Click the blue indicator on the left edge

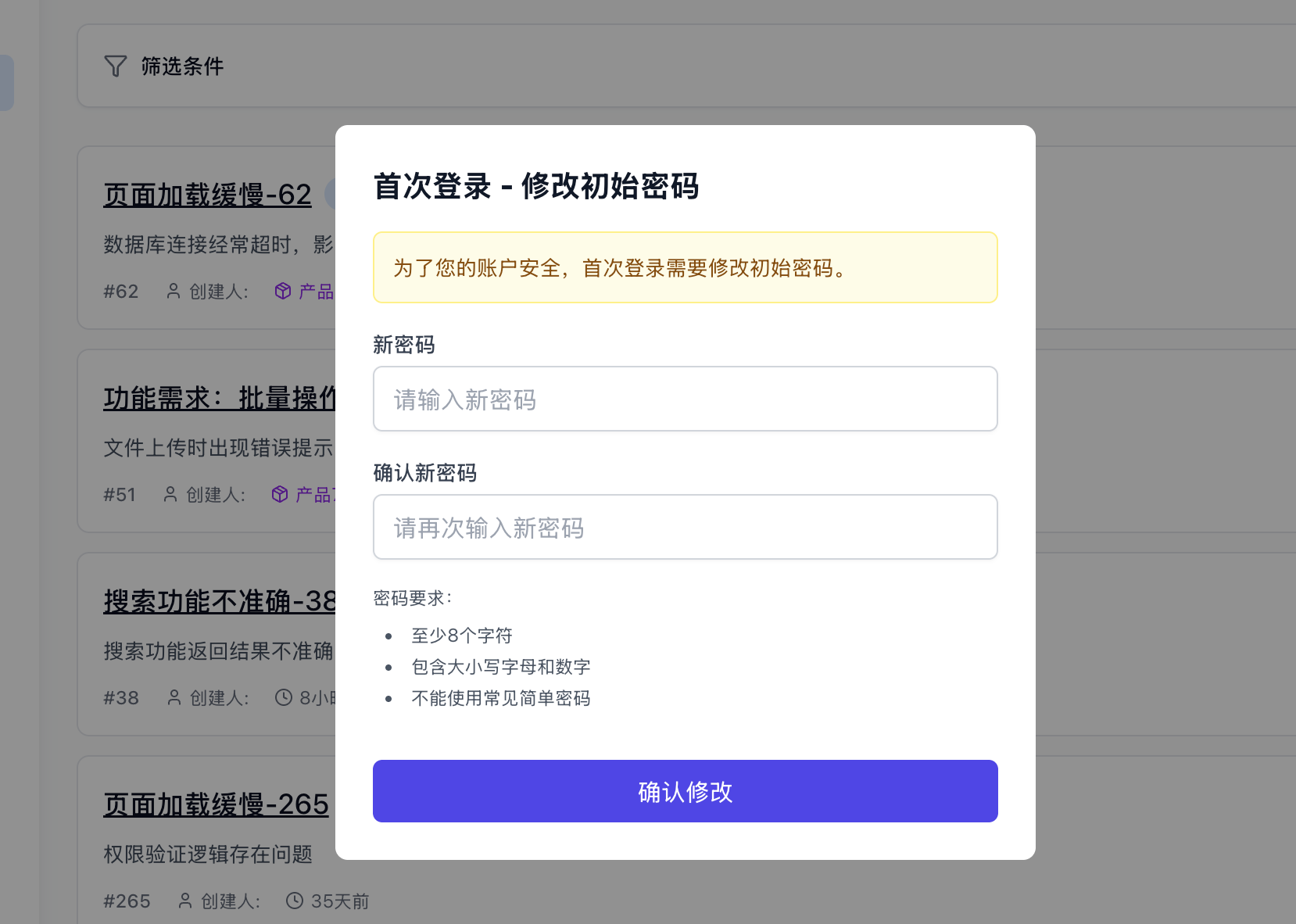coord(7,81)
